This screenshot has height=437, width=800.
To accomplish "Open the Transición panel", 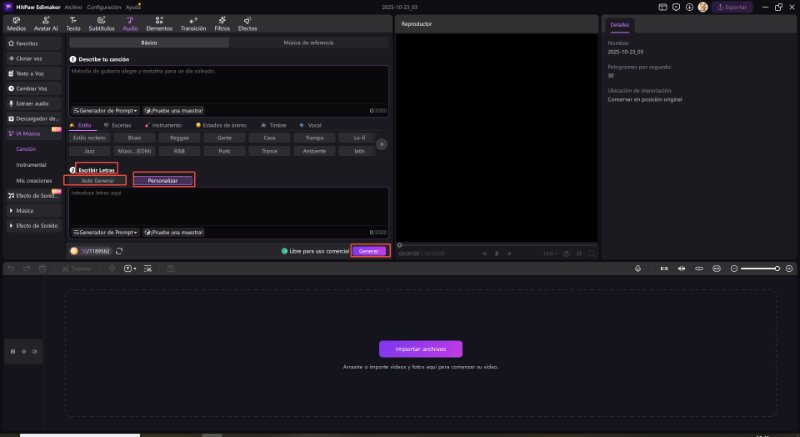I will click(193, 24).
